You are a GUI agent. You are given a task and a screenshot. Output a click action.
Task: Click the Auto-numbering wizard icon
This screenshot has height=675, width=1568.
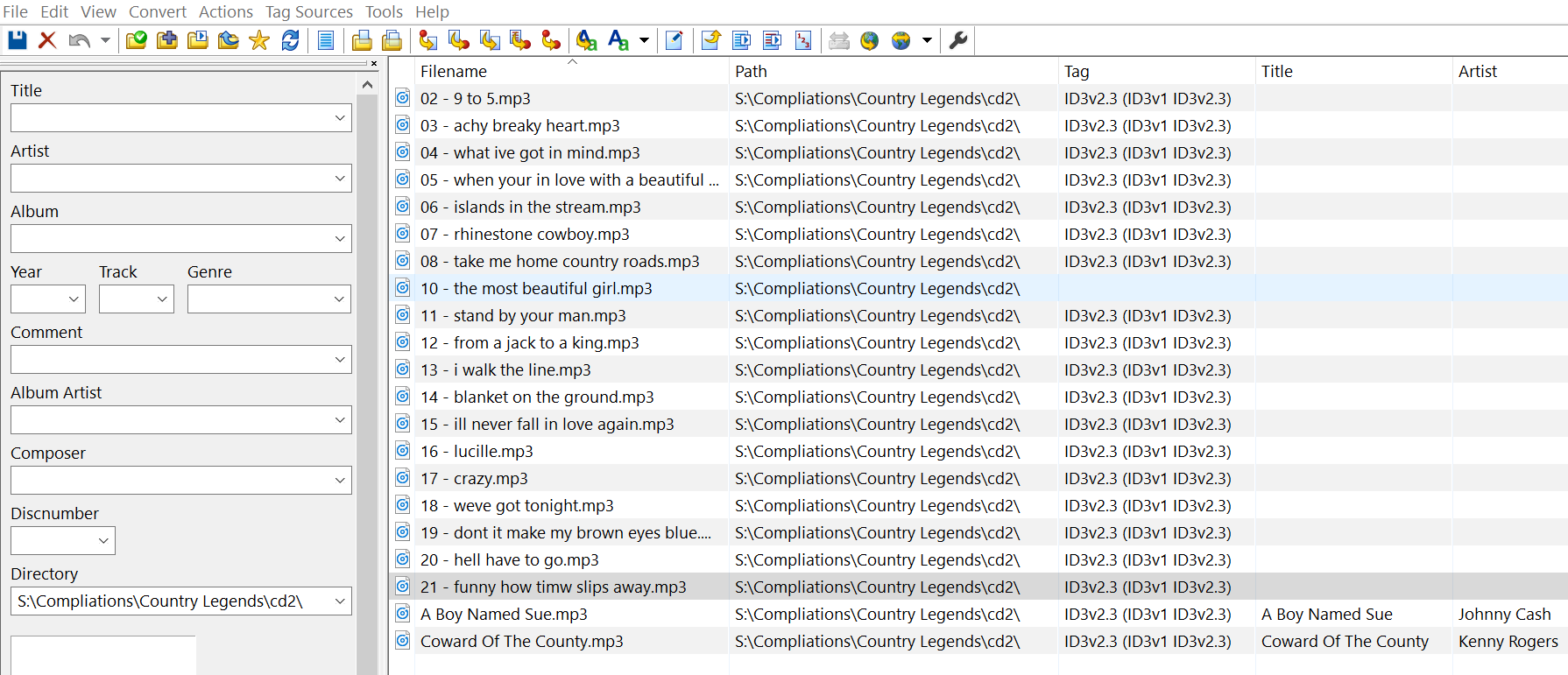pyautogui.click(x=803, y=40)
